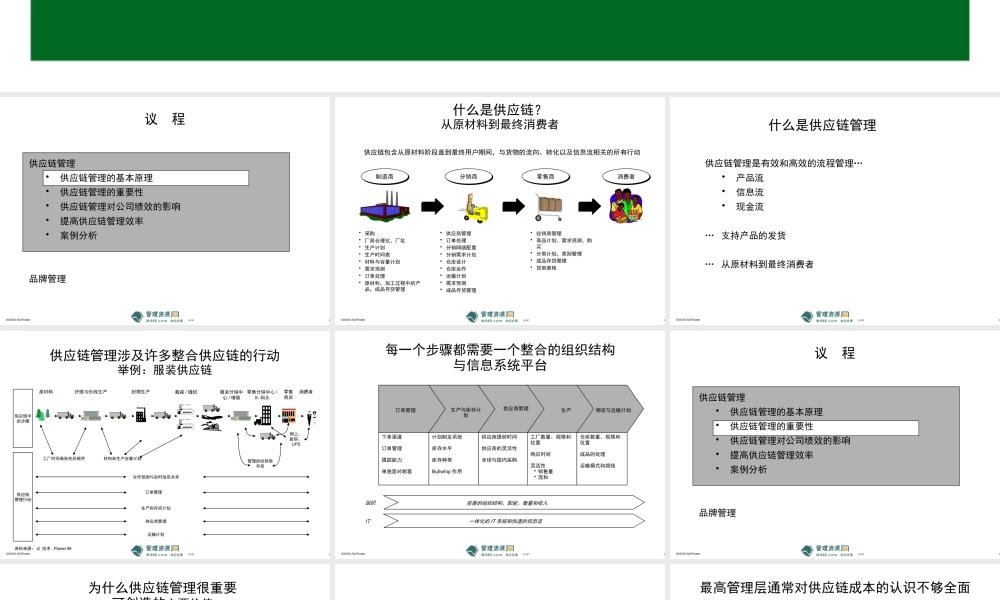Click the 生产与库存计划 chevron box

pyautogui.click(x=464, y=409)
